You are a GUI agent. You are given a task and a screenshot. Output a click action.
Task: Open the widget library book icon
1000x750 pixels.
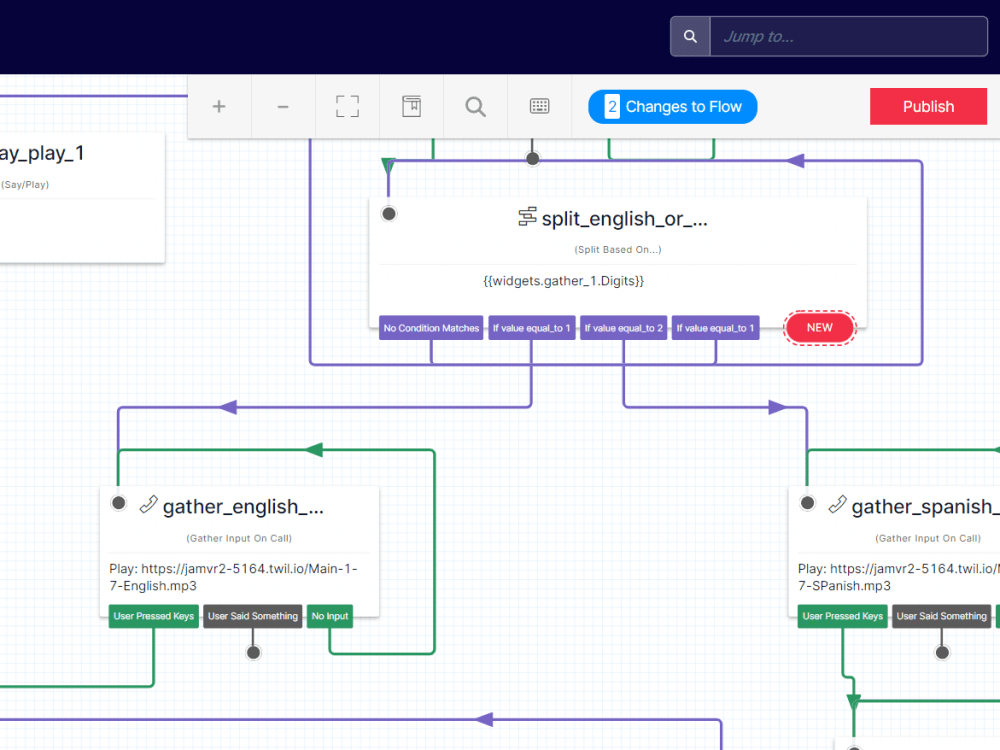411,106
